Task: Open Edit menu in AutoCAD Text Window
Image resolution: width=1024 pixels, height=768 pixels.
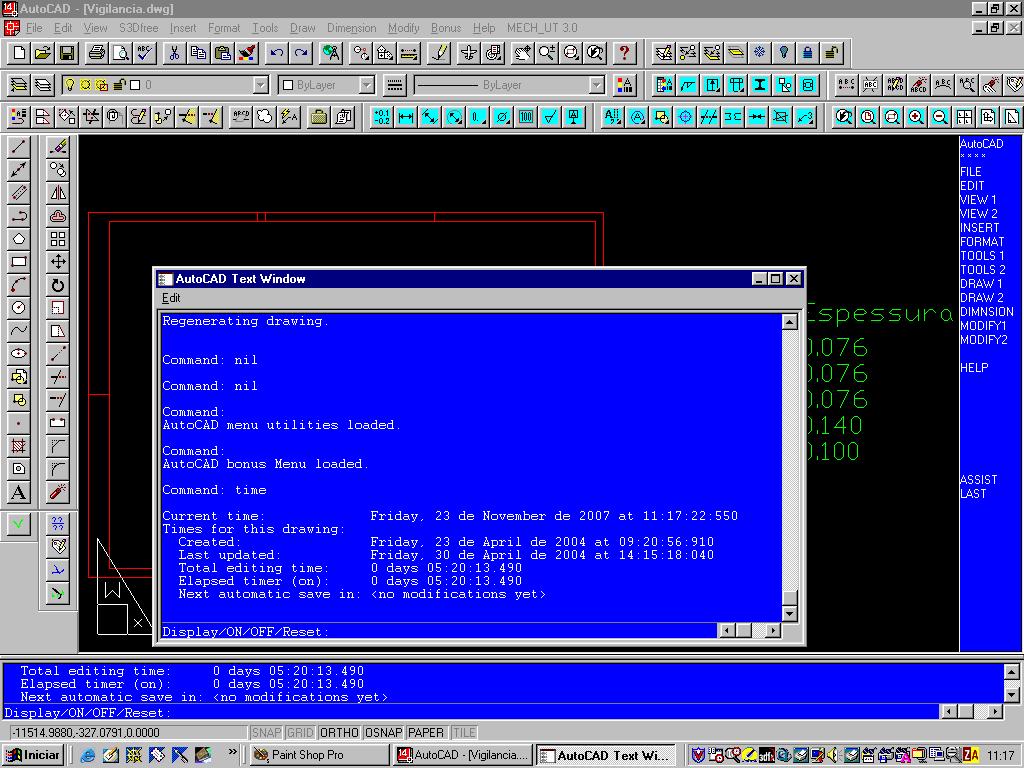Action: 171,298
